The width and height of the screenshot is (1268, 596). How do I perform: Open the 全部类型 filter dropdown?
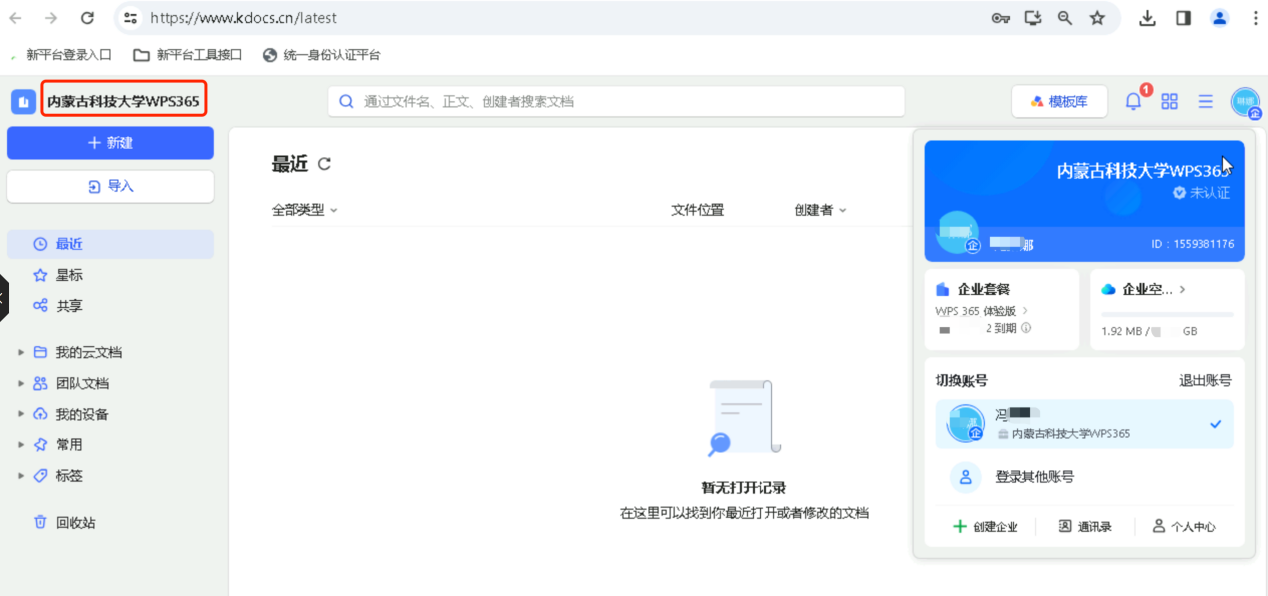pyautogui.click(x=304, y=209)
